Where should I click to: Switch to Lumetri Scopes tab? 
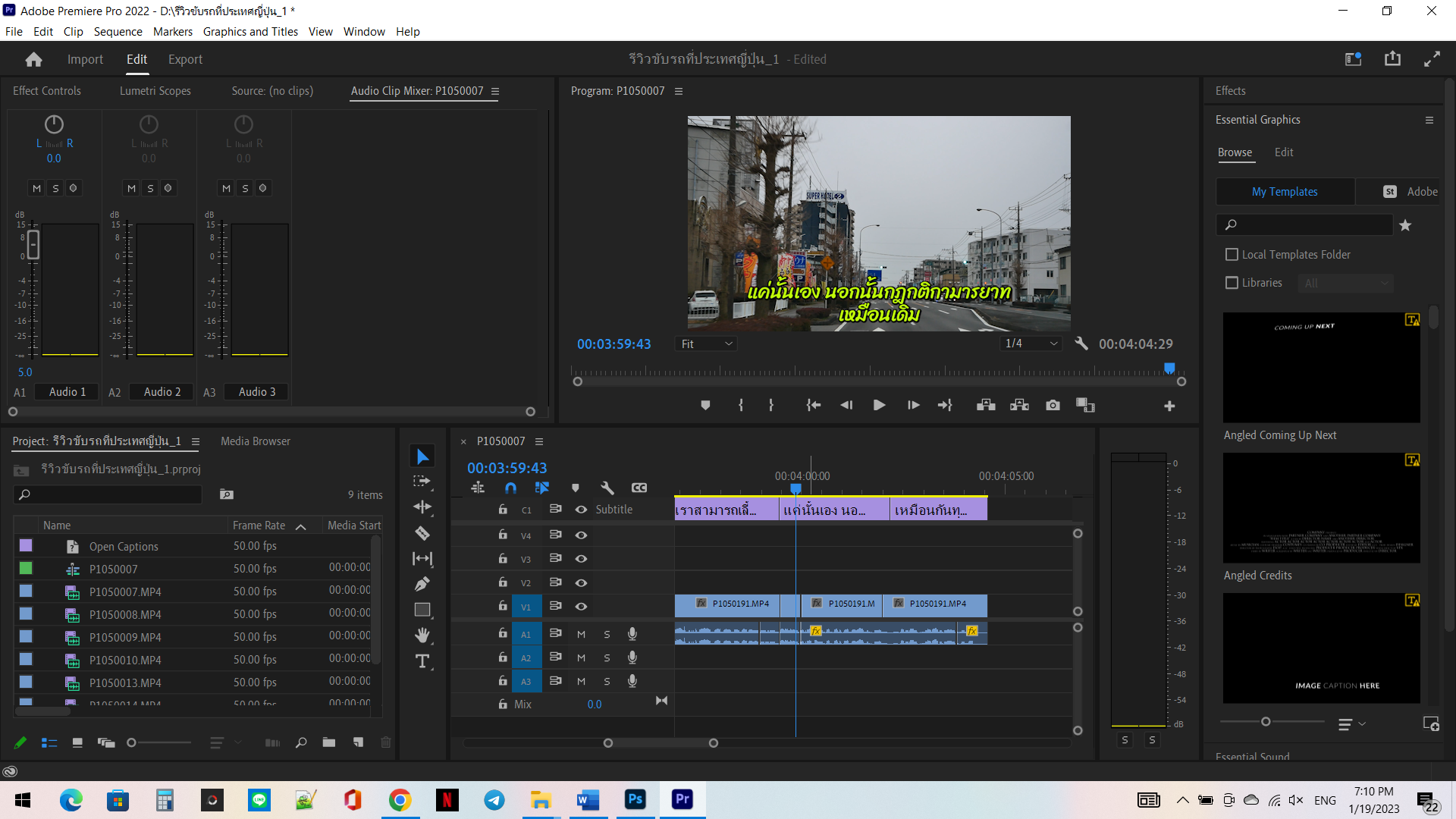155,90
